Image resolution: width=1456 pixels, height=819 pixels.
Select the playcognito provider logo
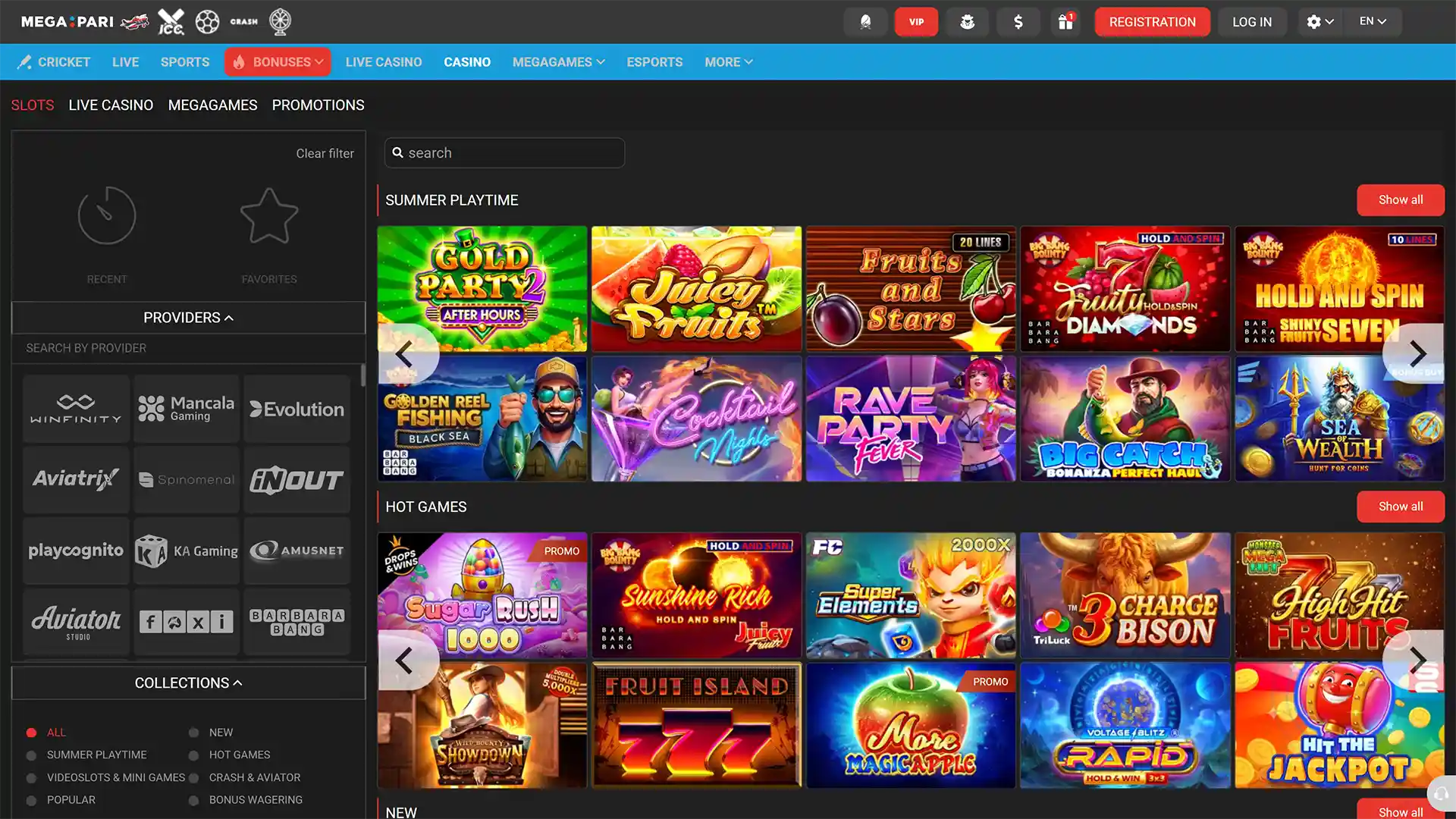pos(76,551)
